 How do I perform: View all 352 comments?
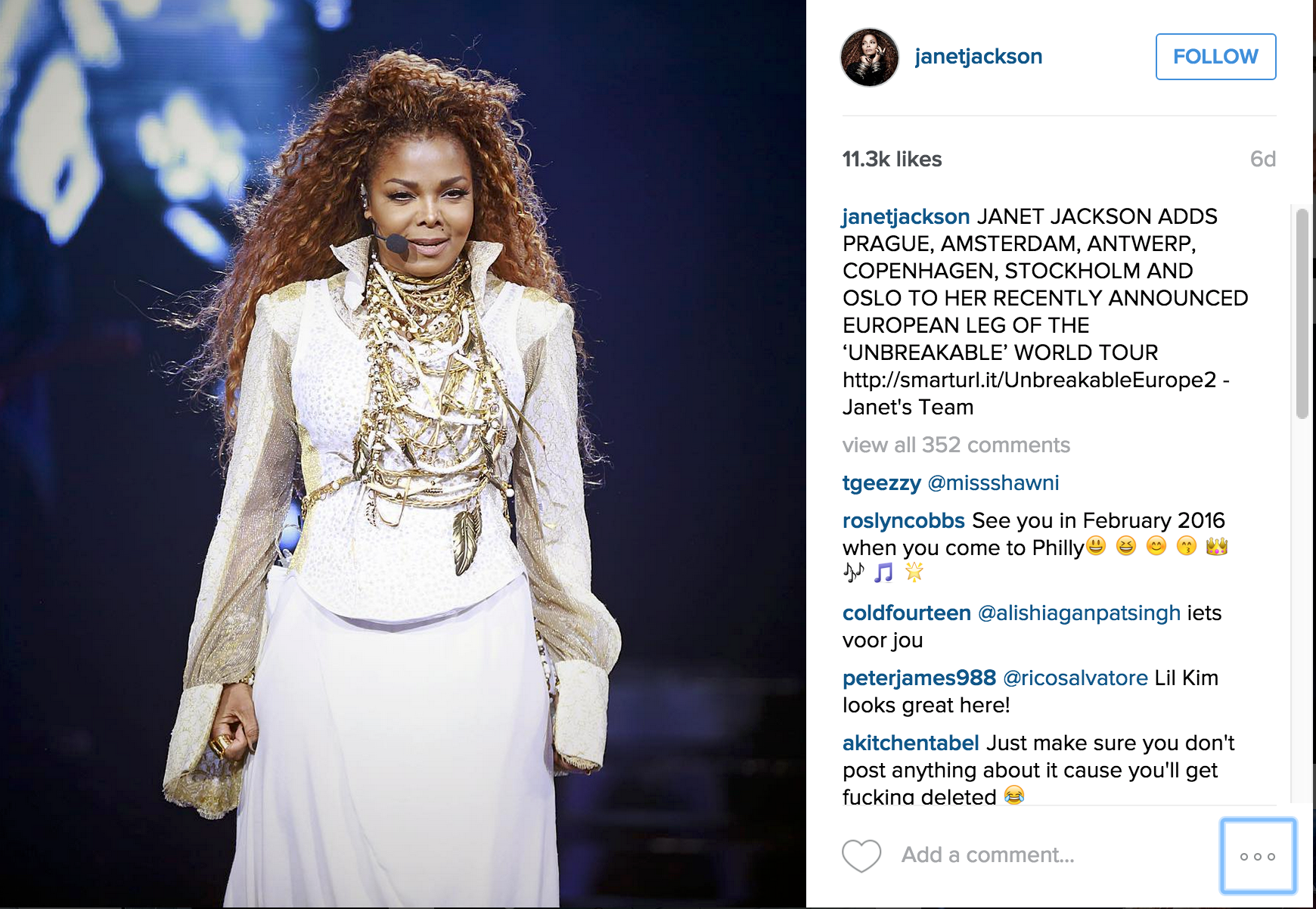956,445
